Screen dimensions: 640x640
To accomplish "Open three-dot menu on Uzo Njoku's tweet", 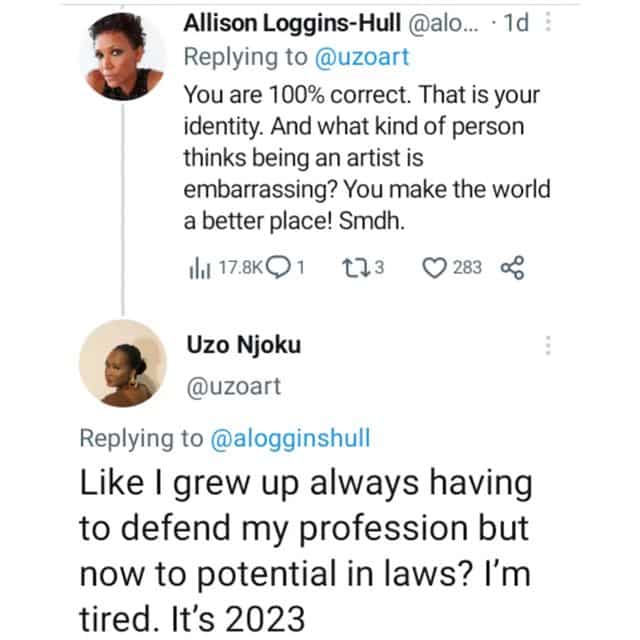I will (x=547, y=346).
